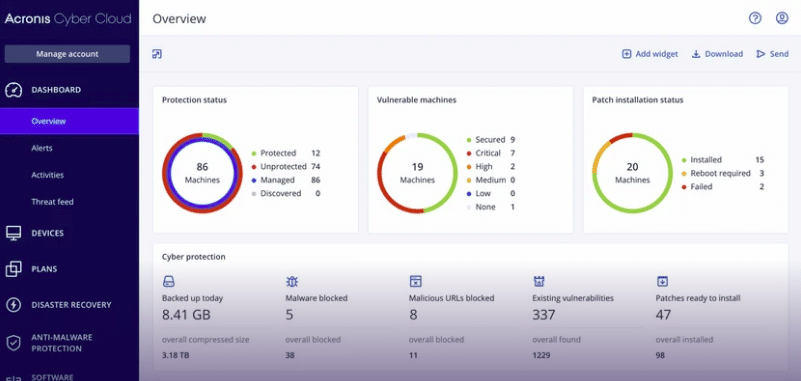Screen dimensions: 801x381
Task: Click the Low 0 legend entry
Action: 490,194
